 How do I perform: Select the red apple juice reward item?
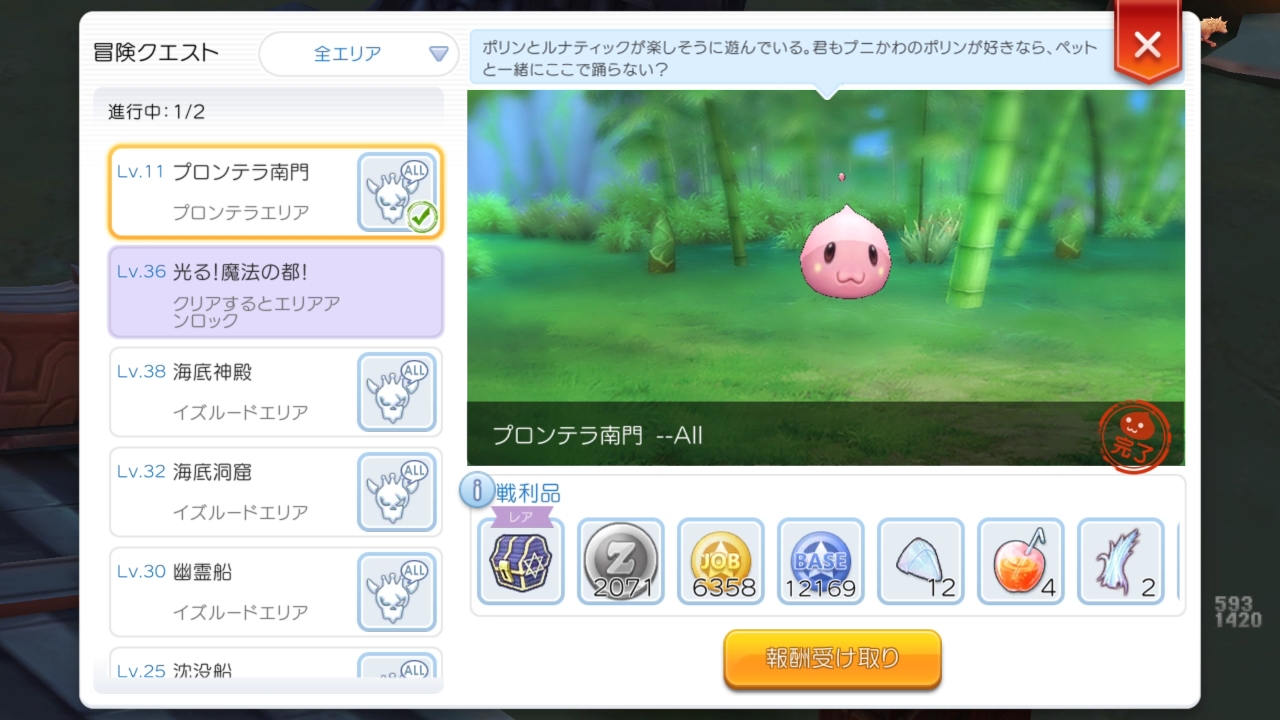[x=1021, y=561]
